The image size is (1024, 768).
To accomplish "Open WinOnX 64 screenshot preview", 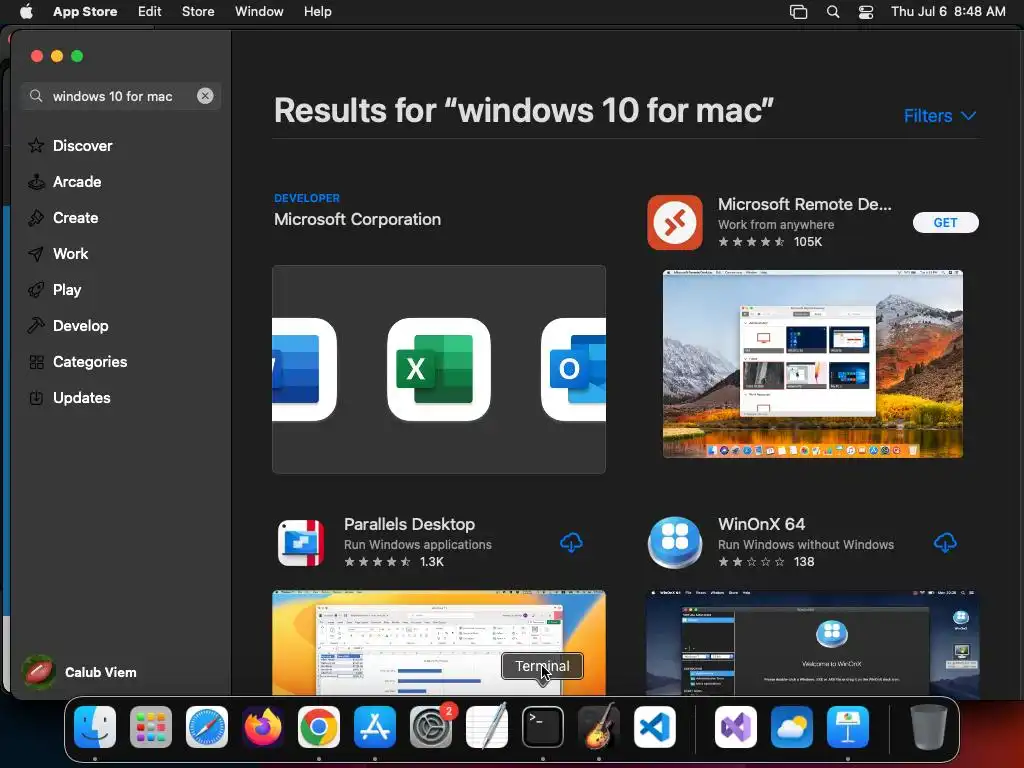I will 812,643.
